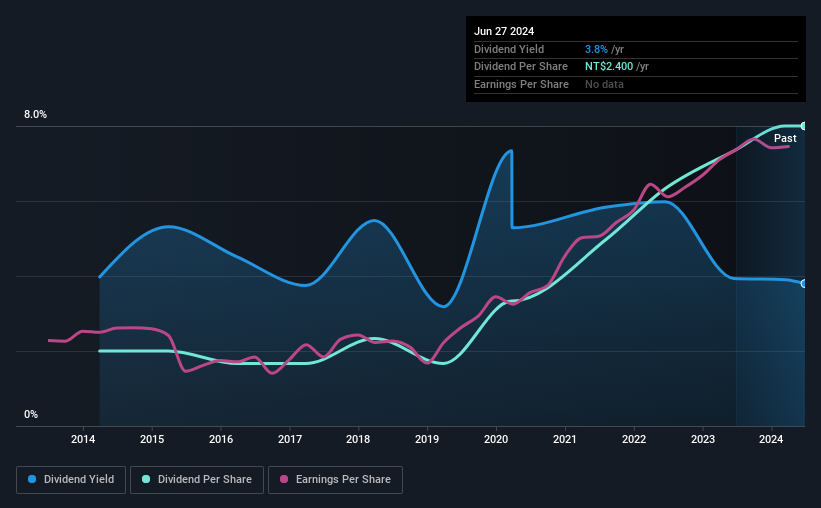Screen dimensions: 821x508
Task: Click the tooltip Dividend Per Share label
Action: 520,67
